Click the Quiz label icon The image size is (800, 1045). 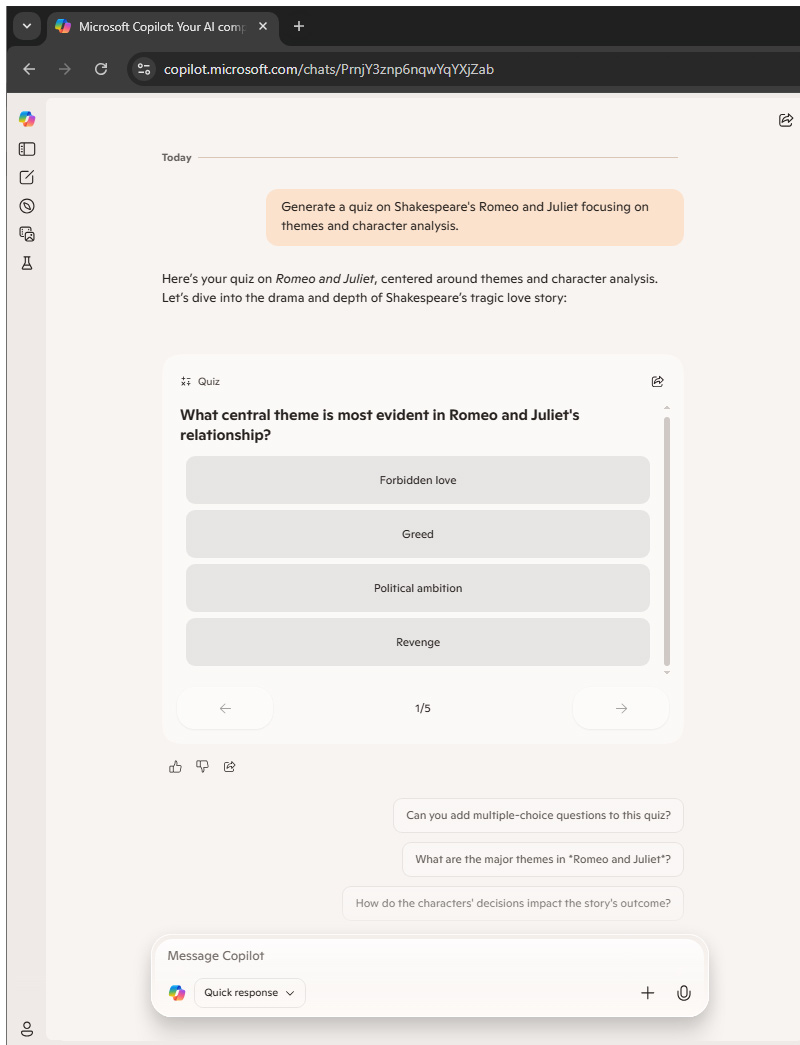[x=186, y=381]
